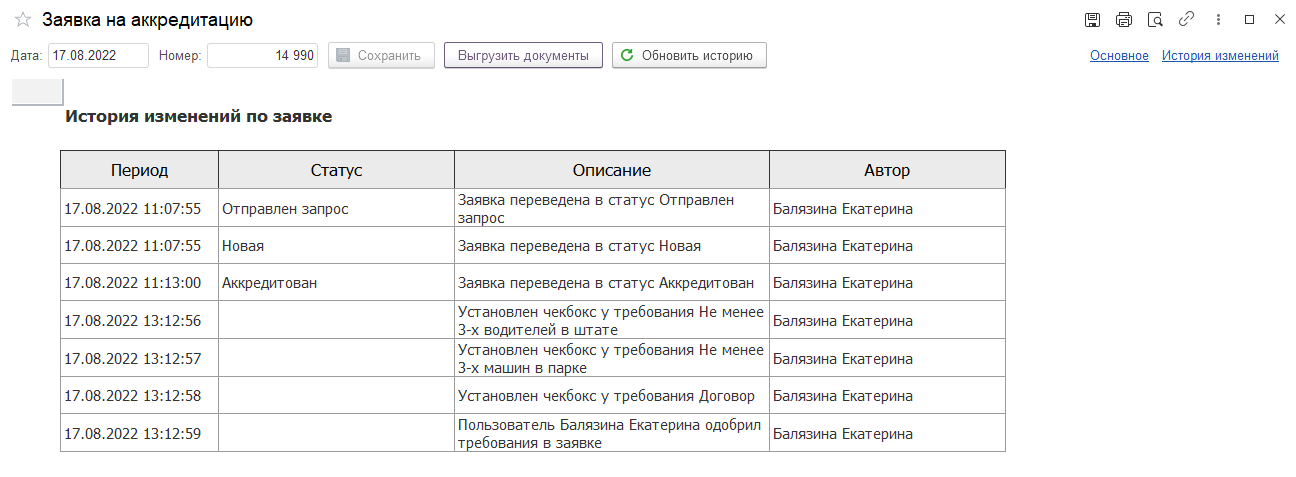Refresh history with Обновить историю

(689, 55)
